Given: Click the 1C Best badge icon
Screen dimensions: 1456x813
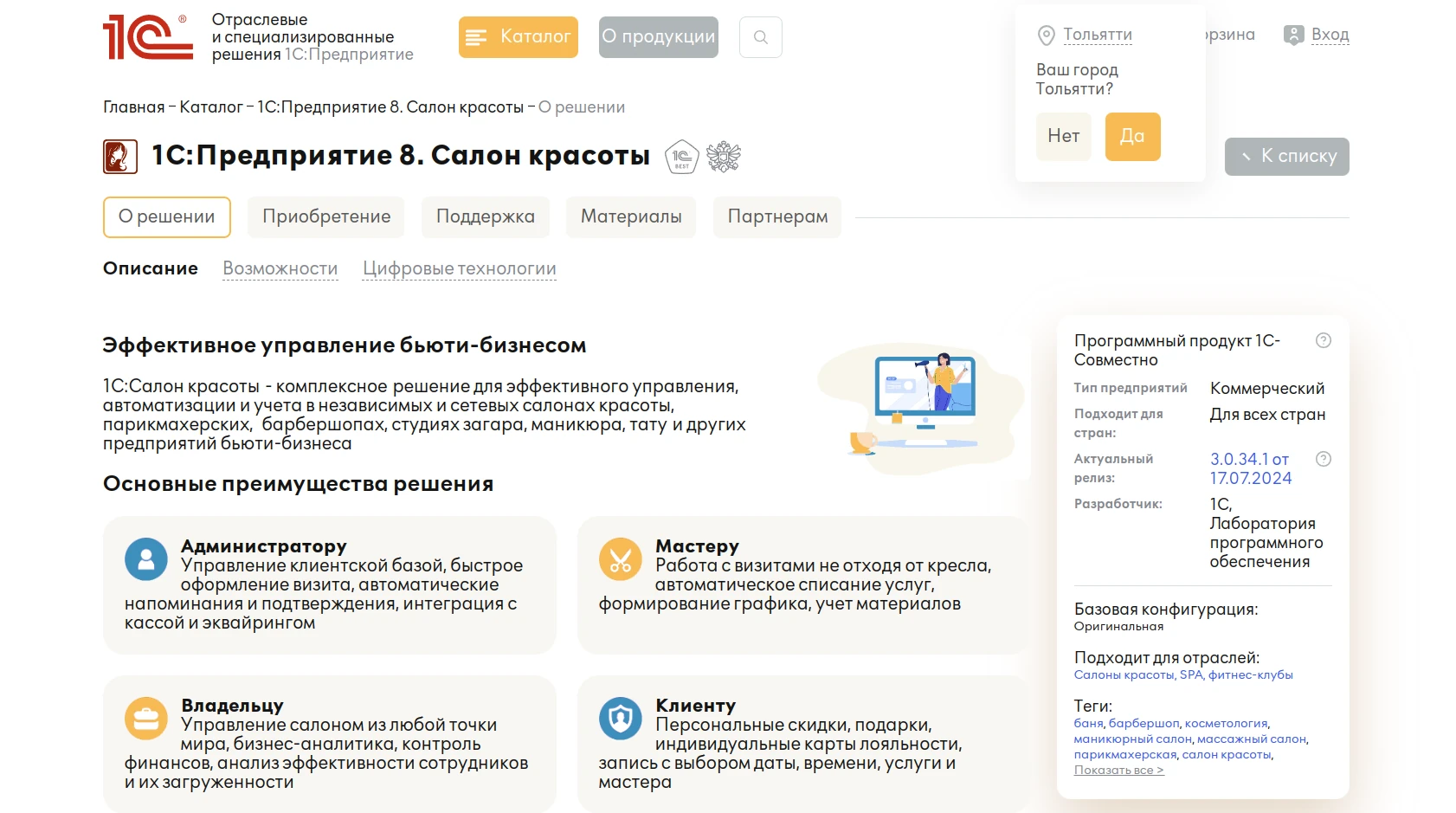Looking at the screenshot, I should [x=682, y=157].
